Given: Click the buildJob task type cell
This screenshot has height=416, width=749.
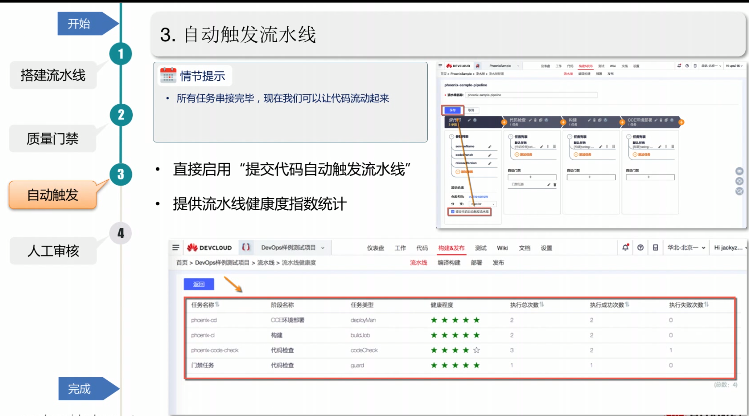Looking at the screenshot, I should pyautogui.click(x=360, y=335).
